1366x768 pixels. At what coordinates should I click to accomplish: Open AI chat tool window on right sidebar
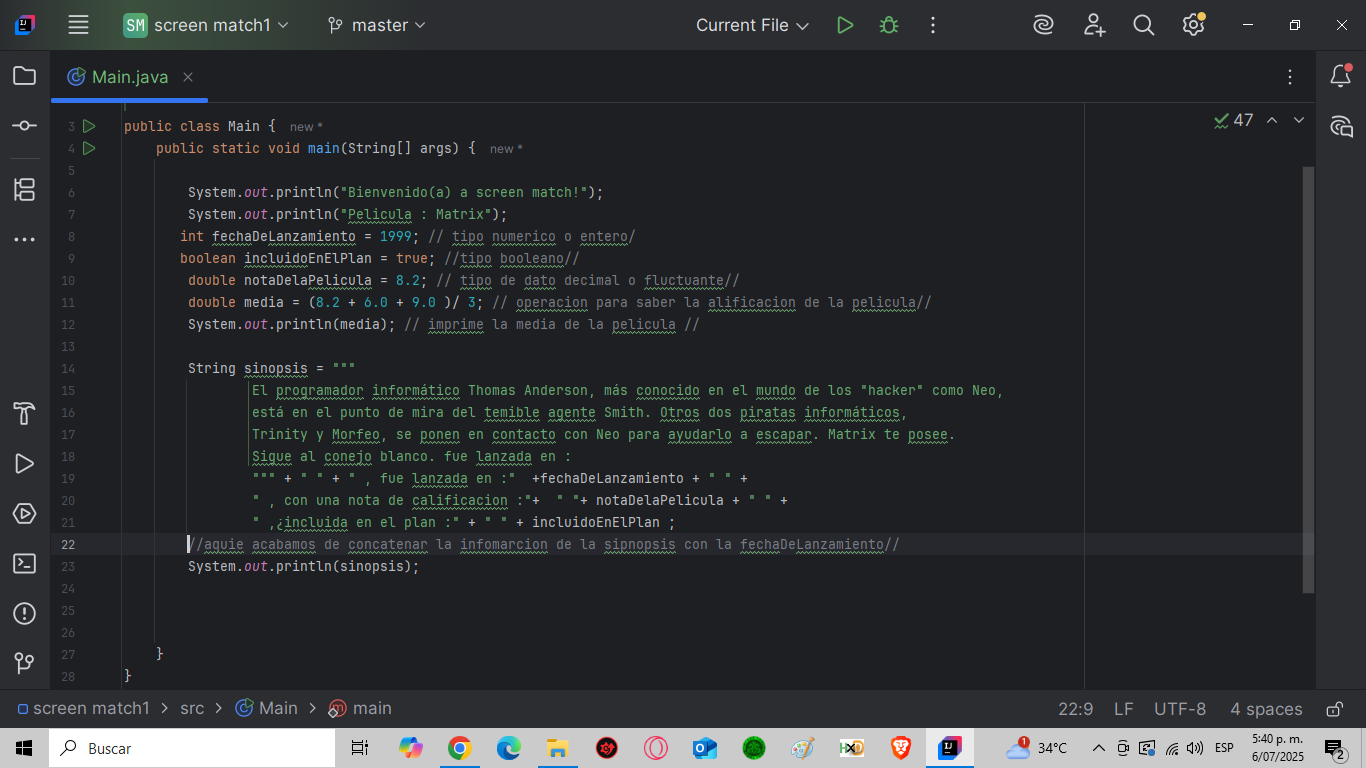point(1341,126)
